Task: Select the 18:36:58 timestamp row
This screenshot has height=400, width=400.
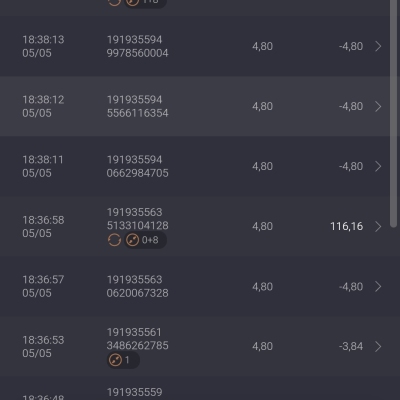Action: (x=200, y=226)
